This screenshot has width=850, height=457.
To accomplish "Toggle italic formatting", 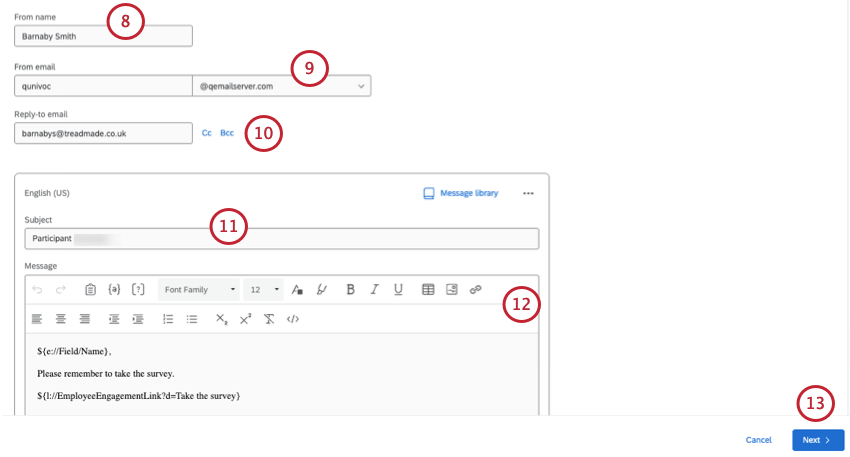I will (374, 289).
